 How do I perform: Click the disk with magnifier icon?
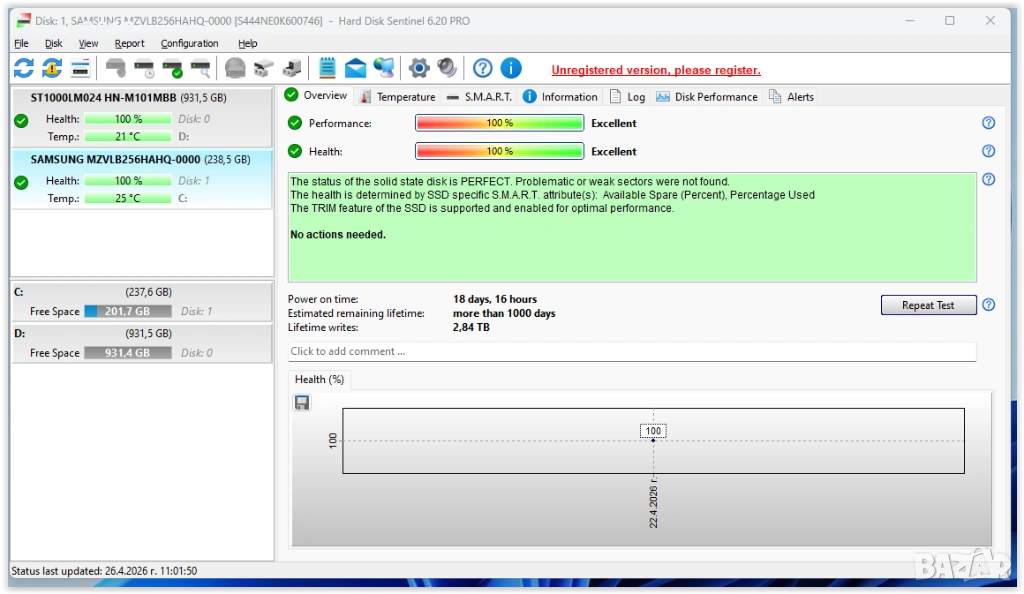pyautogui.click(x=201, y=68)
